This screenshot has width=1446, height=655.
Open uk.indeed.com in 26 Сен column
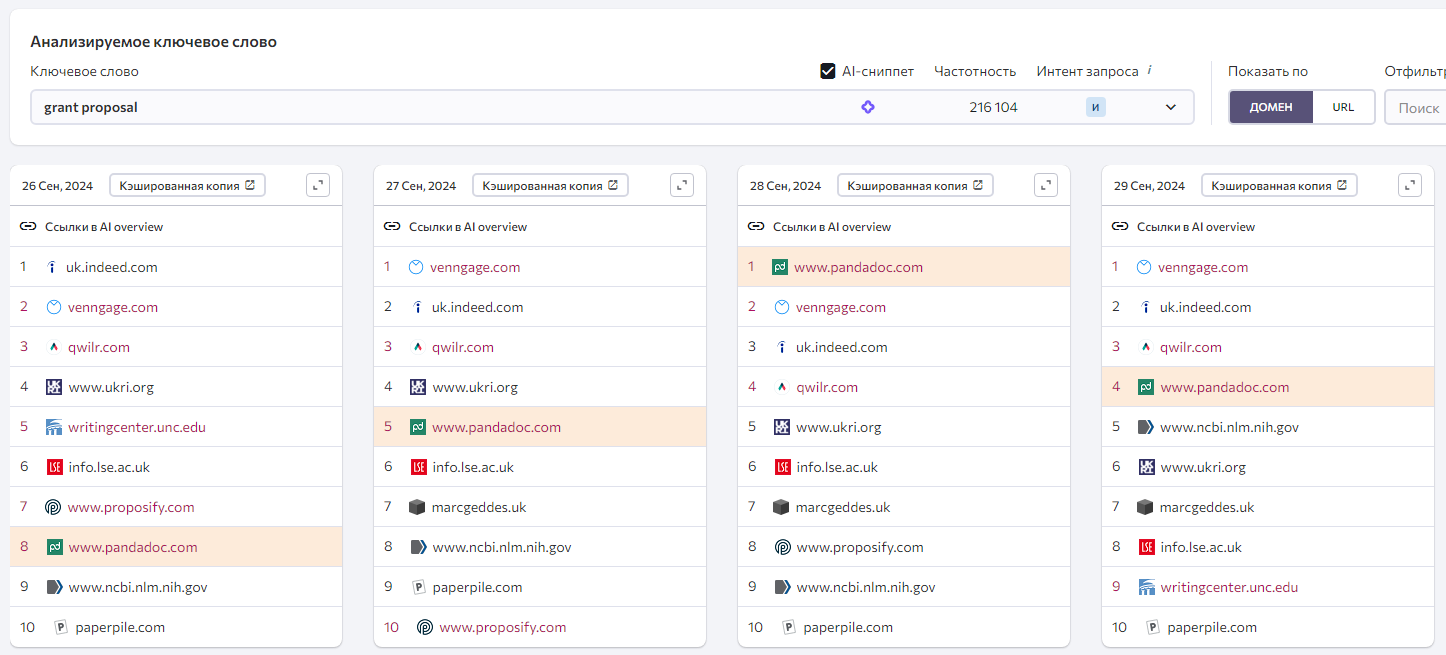112,267
